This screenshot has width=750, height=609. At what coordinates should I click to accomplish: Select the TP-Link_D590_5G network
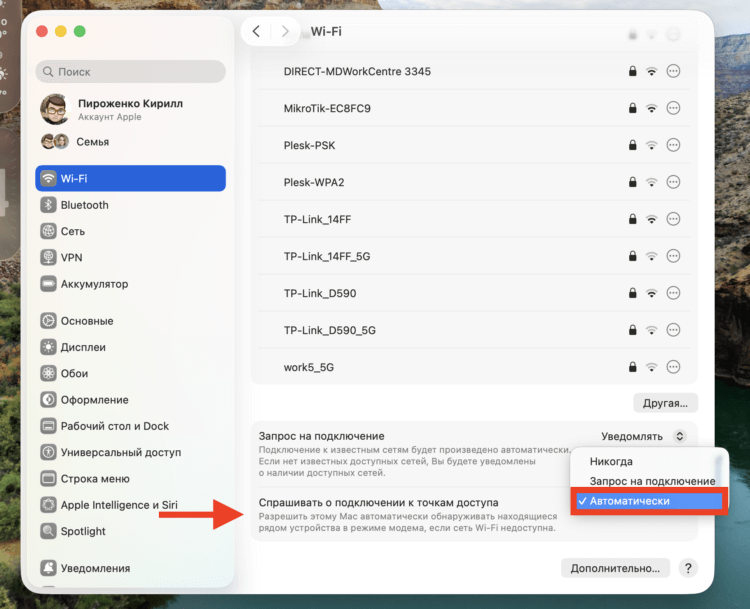(x=474, y=330)
